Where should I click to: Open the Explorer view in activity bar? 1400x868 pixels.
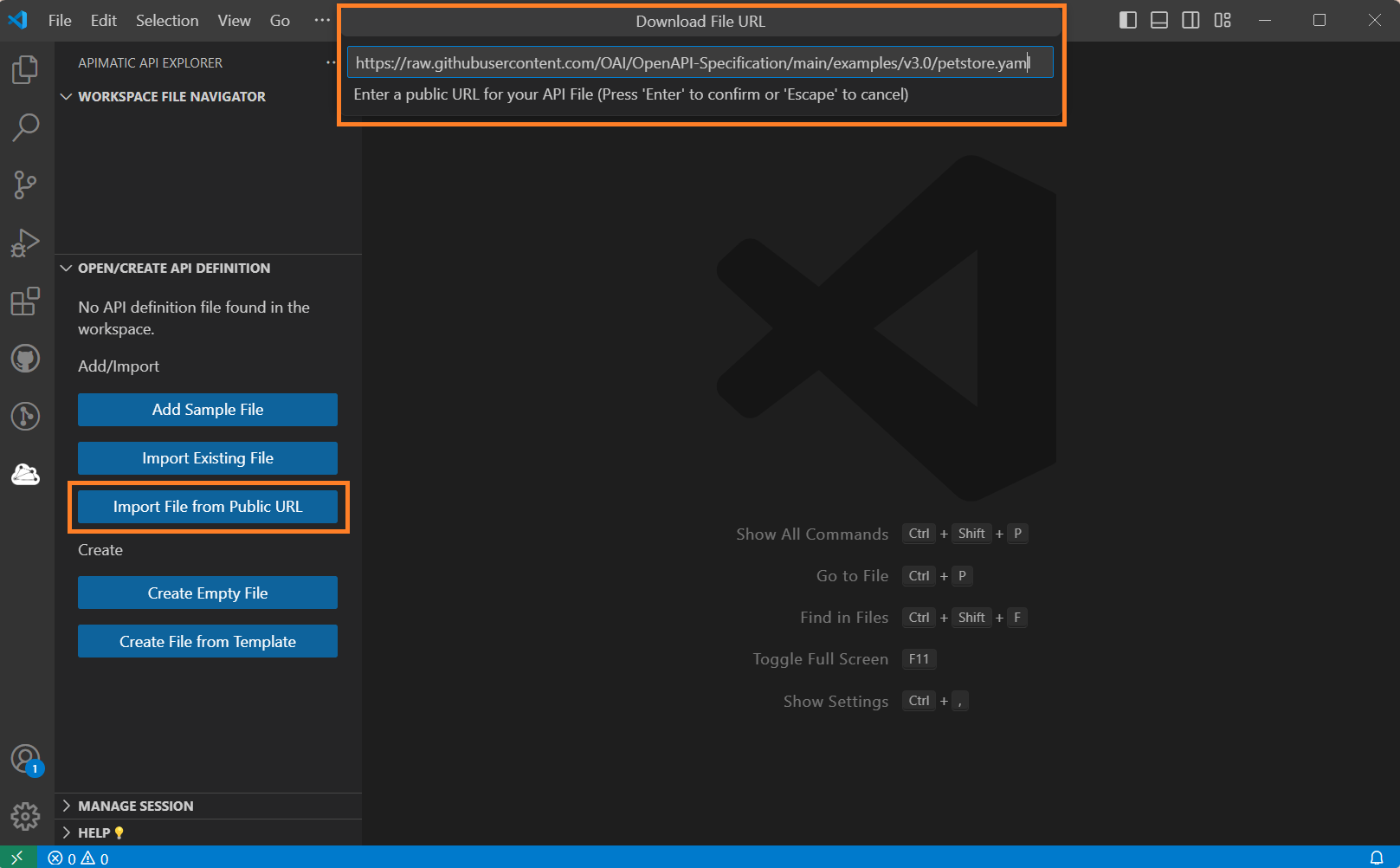pyautogui.click(x=26, y=69)
